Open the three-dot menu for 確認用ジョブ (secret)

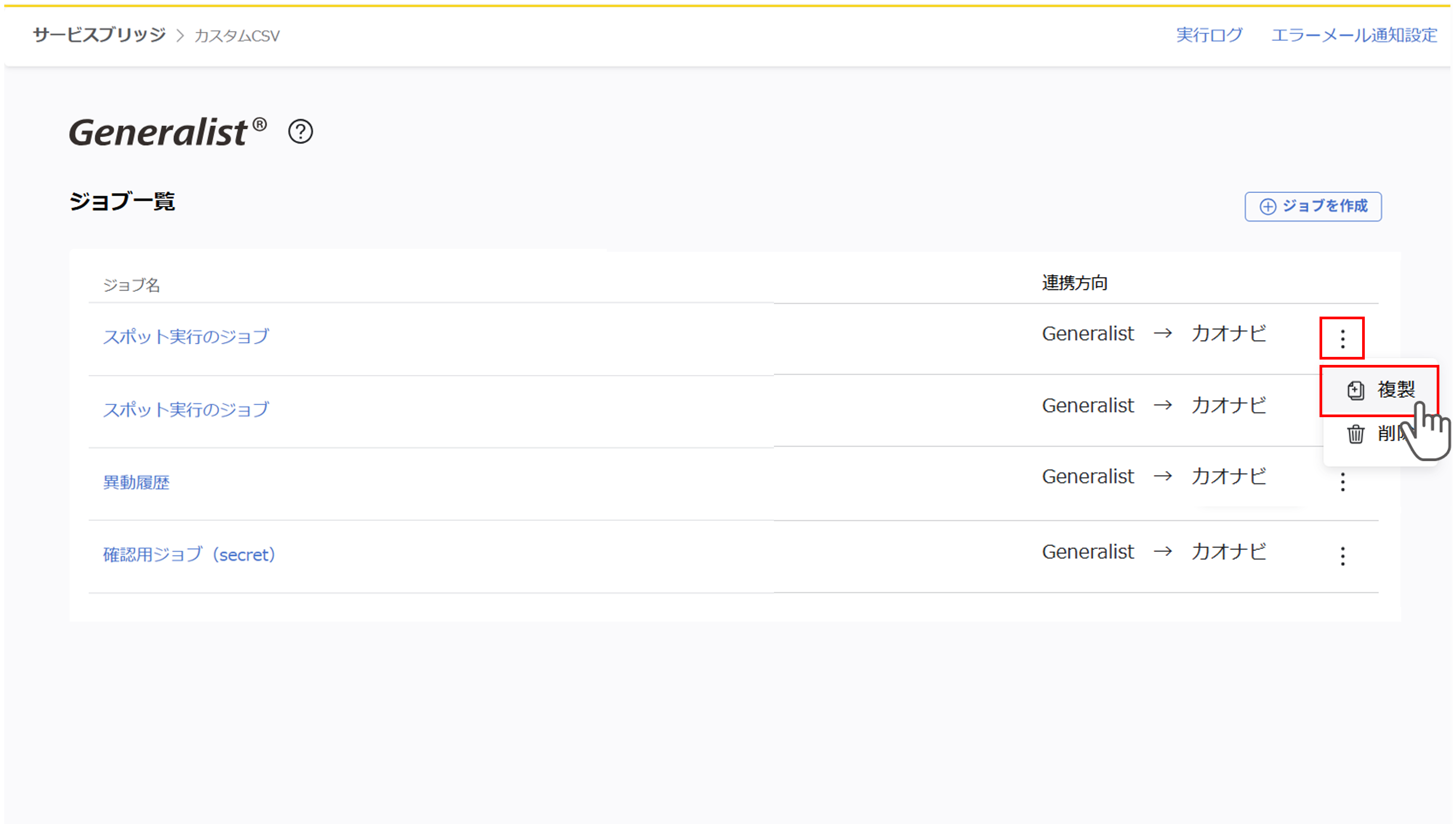coord(1342,556)
